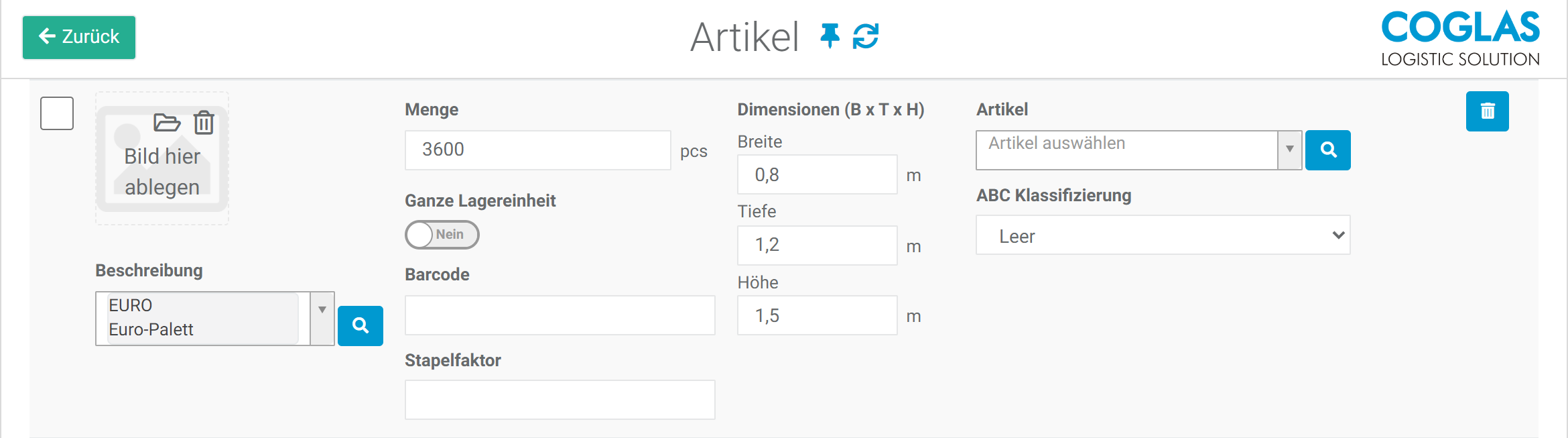Image resolution: width=1568 pixels, height=438 pixels.
Task: Click the Bild hier ablegen drop area
Action: coord(162,172)
